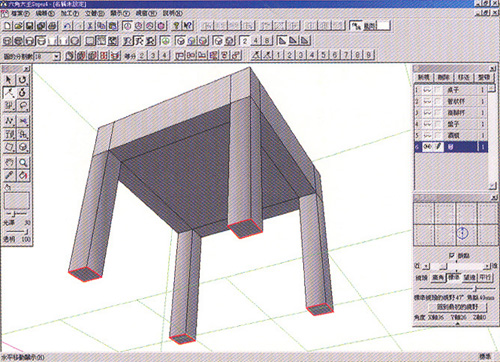Click the fourth button atop layer panel
Viewport: 500px width, 362px height.
[484, 77]
